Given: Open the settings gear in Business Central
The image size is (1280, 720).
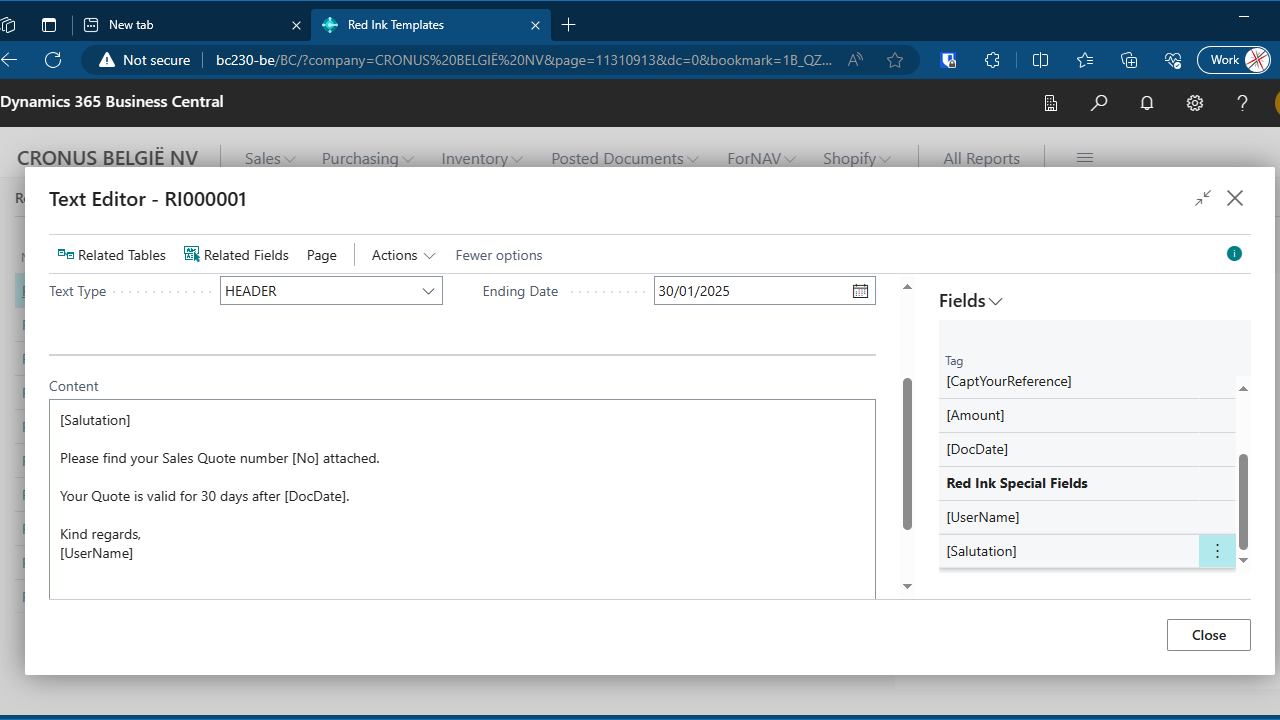Looking at the screenshot, I should pyautogui.click(x=1195, y=102).
